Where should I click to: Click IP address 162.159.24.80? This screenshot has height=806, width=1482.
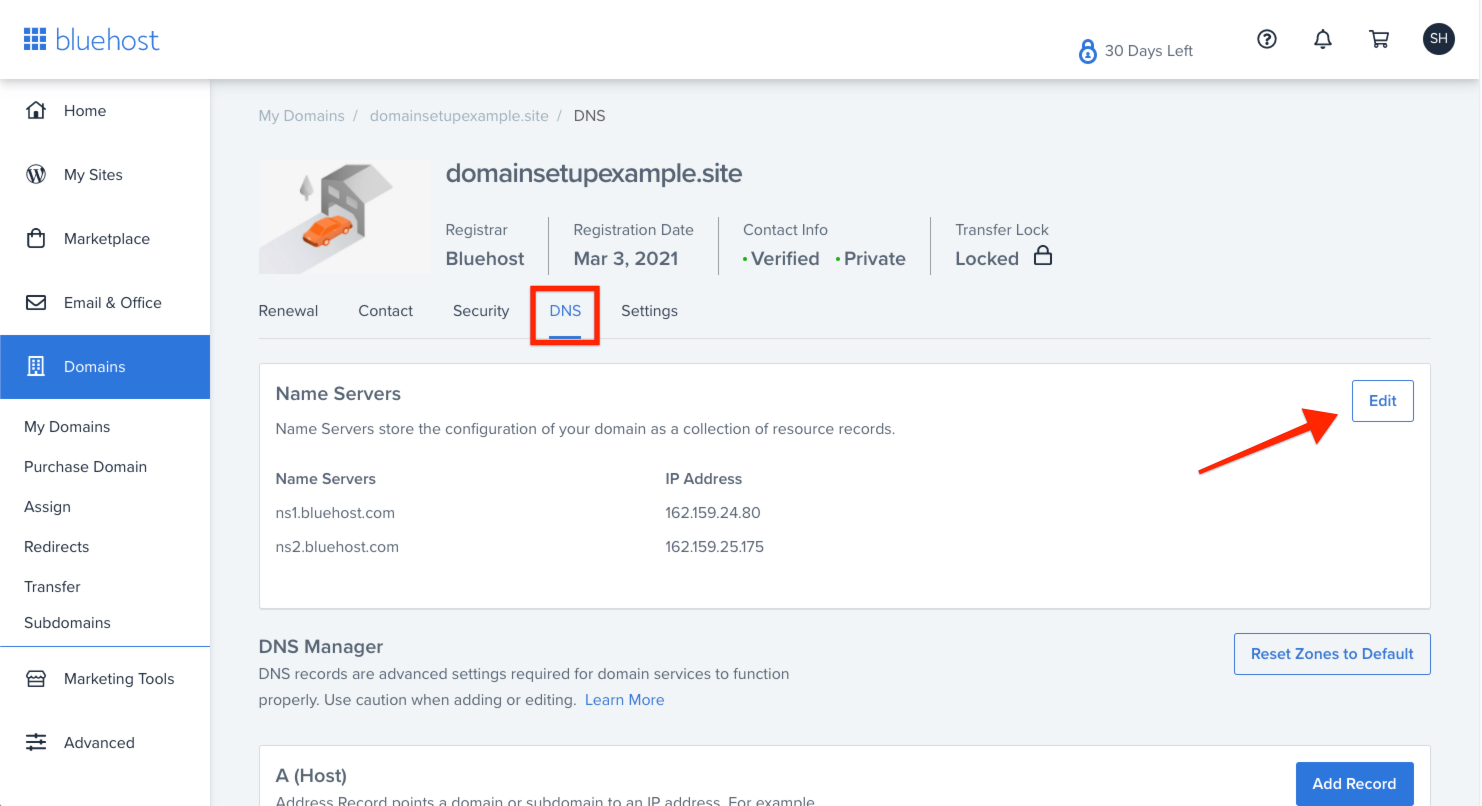point(713,513)
